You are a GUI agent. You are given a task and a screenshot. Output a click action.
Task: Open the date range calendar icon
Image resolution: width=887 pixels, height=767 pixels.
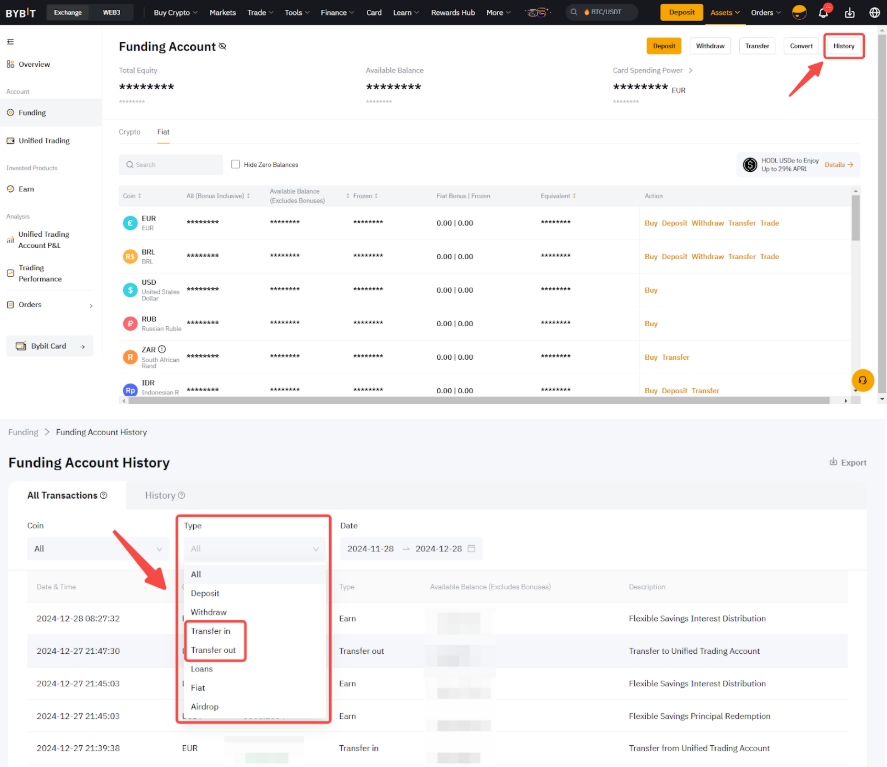[x=471, y=548]
